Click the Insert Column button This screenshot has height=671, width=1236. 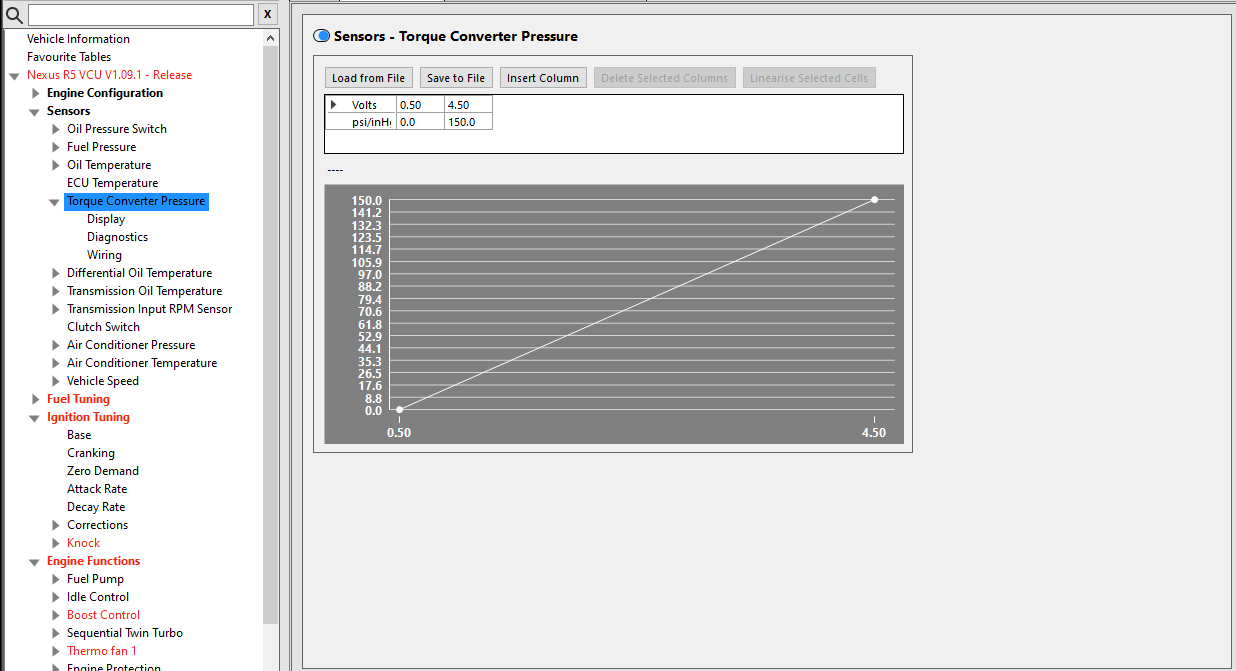[x=542, y=78]
